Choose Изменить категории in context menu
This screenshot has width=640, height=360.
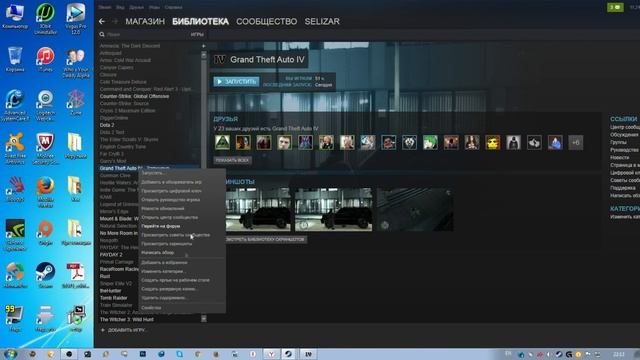pyautogui.click(x=182, y=271)
